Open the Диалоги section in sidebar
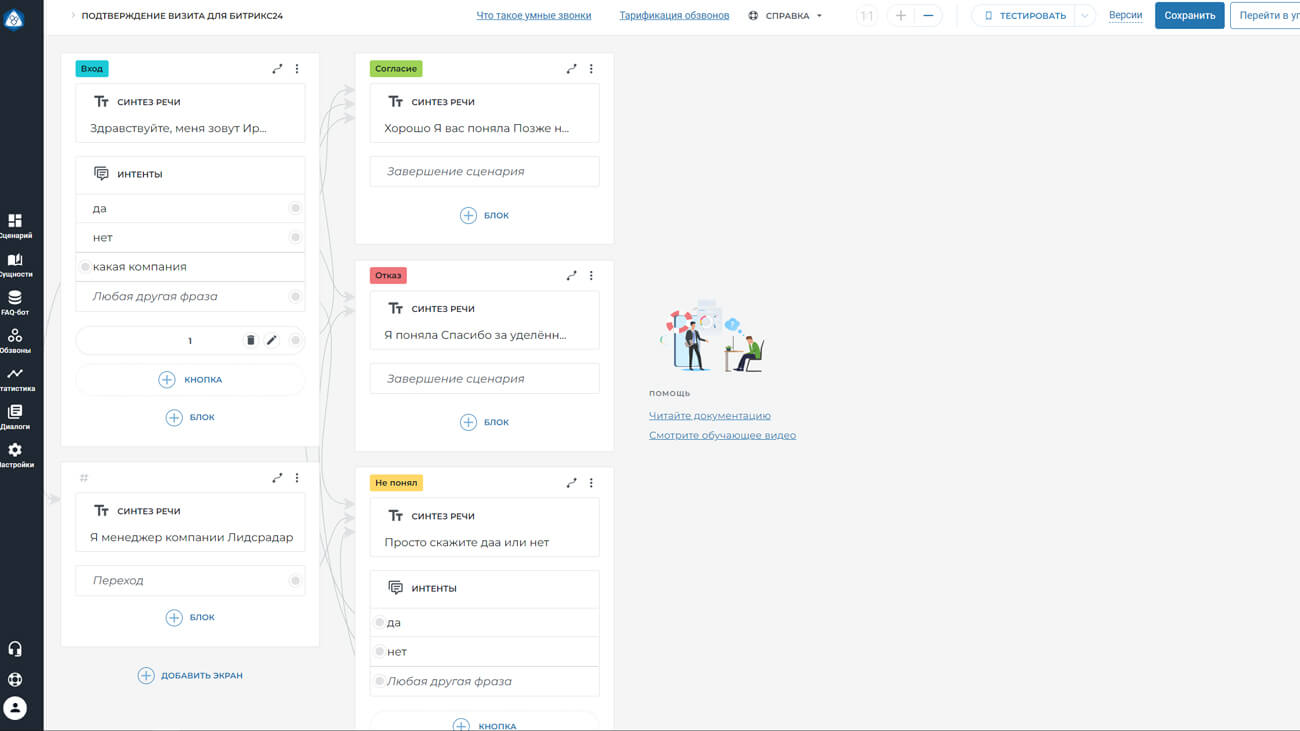Screen dimensions: 1300x731 (x=15, y=416)
